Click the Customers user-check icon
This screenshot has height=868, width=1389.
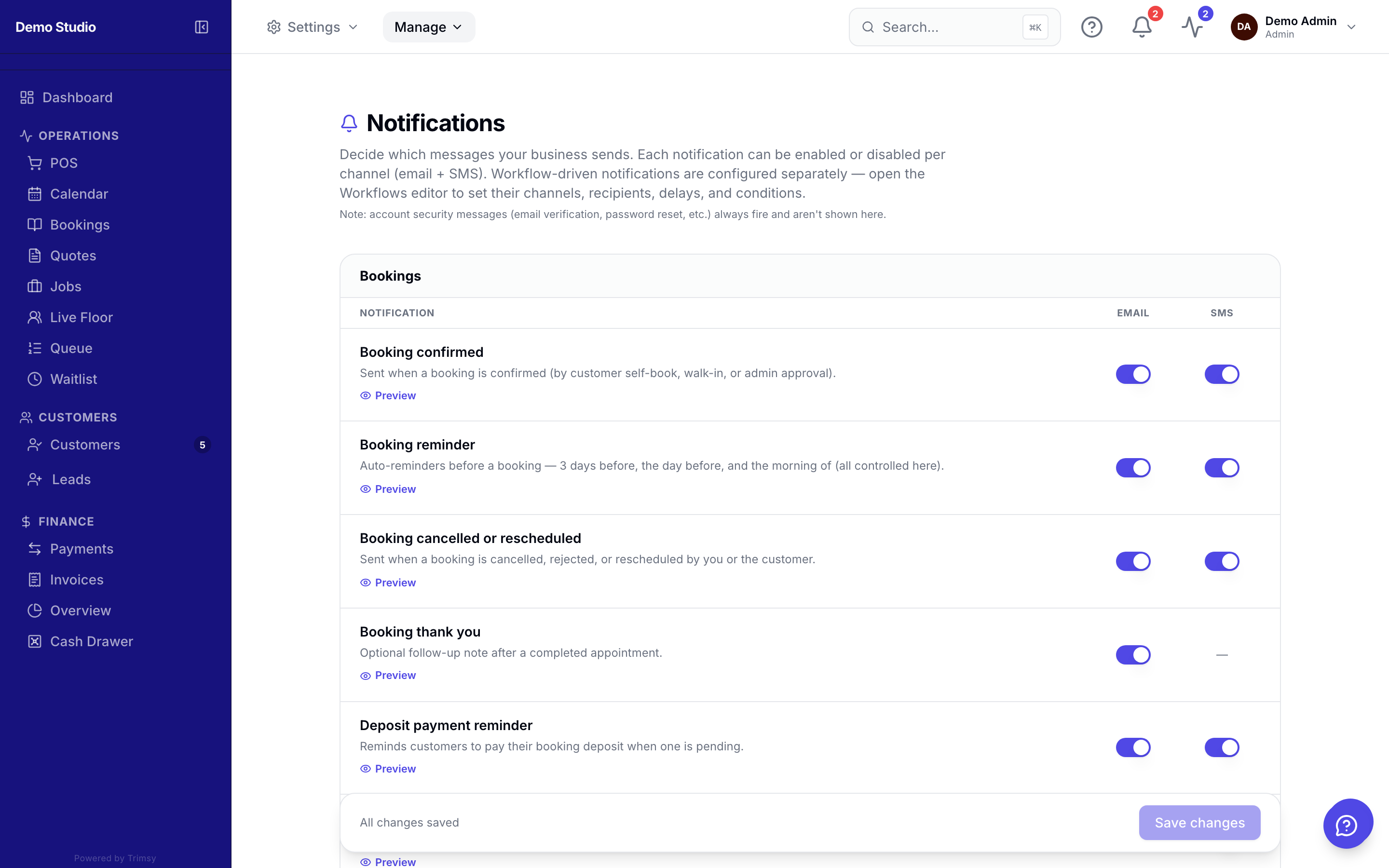tap(35, 445)
